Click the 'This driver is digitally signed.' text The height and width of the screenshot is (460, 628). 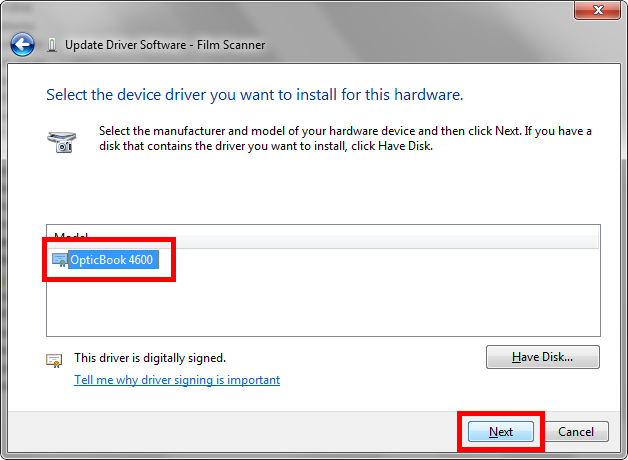[150, 358]
